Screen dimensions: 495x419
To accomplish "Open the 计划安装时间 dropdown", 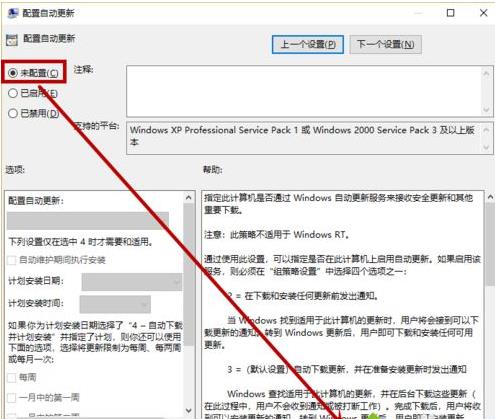I will coord(115,304).
